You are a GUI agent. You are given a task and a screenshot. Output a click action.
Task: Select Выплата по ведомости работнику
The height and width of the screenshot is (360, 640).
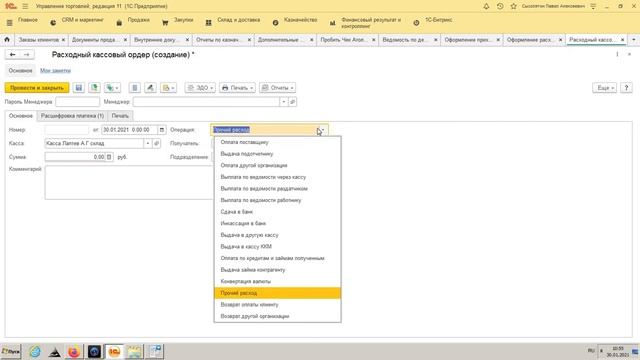pyautogui.click(x=278, y=200)
